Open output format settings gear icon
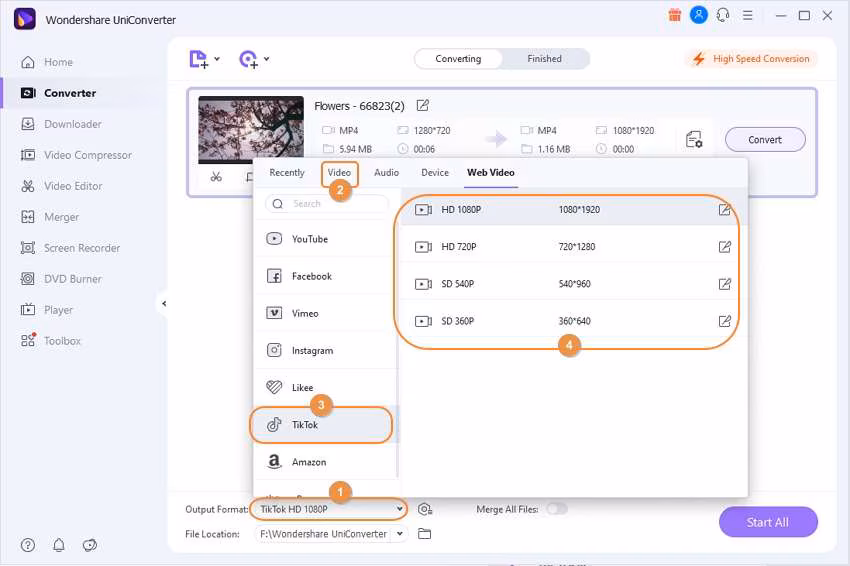Screen dimensions: 850x566 [x=425, y=509]
